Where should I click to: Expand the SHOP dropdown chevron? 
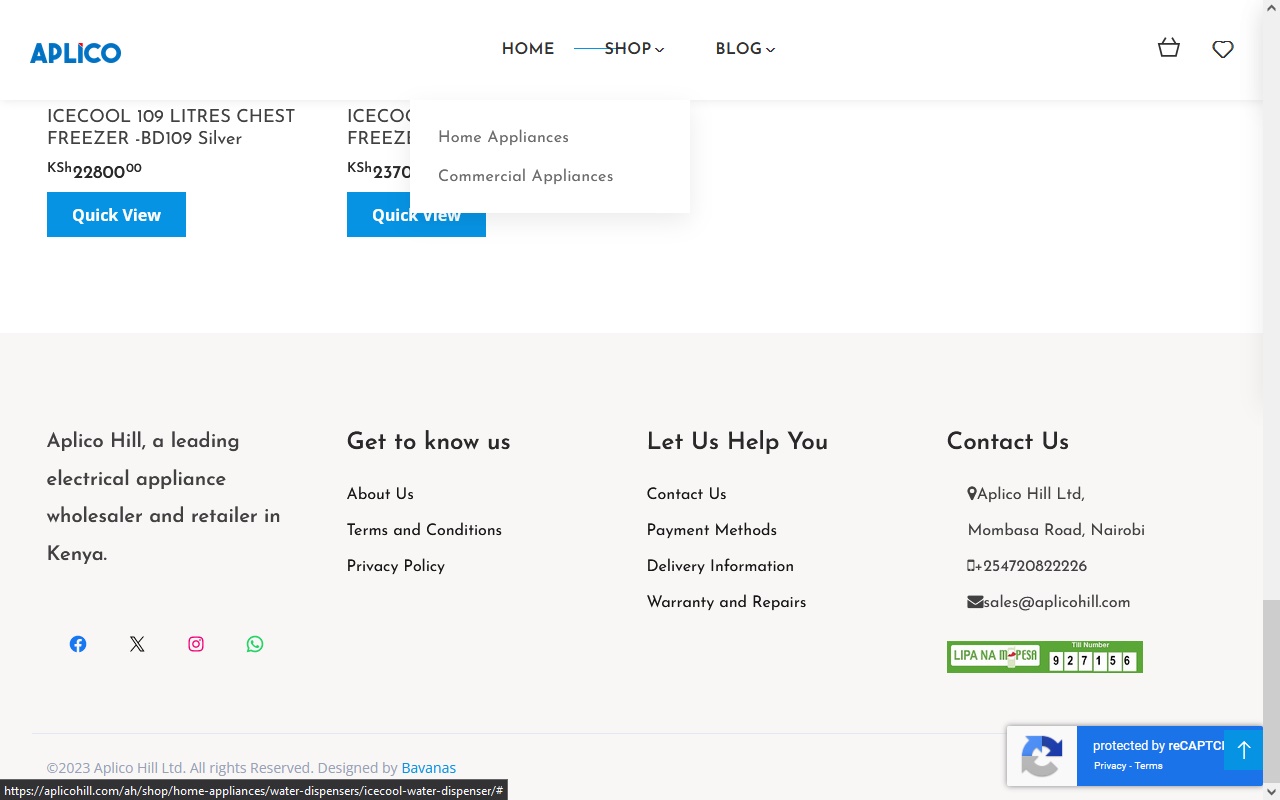(660, 50)
